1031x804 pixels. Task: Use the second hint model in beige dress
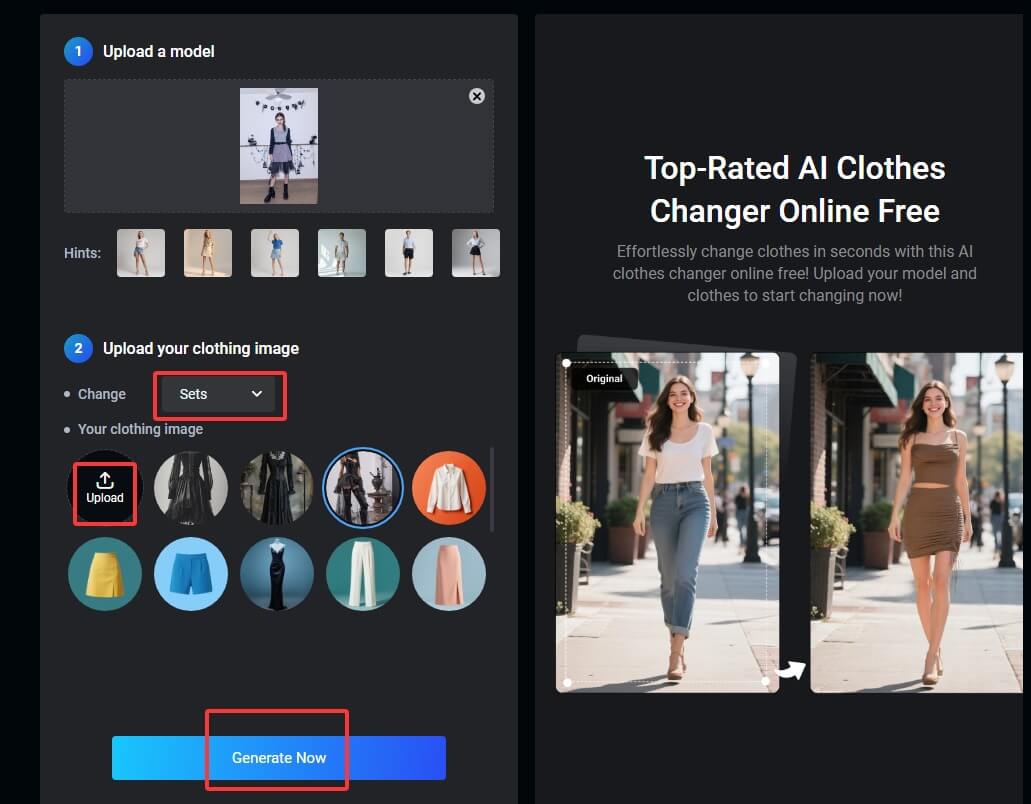point(208,253)
